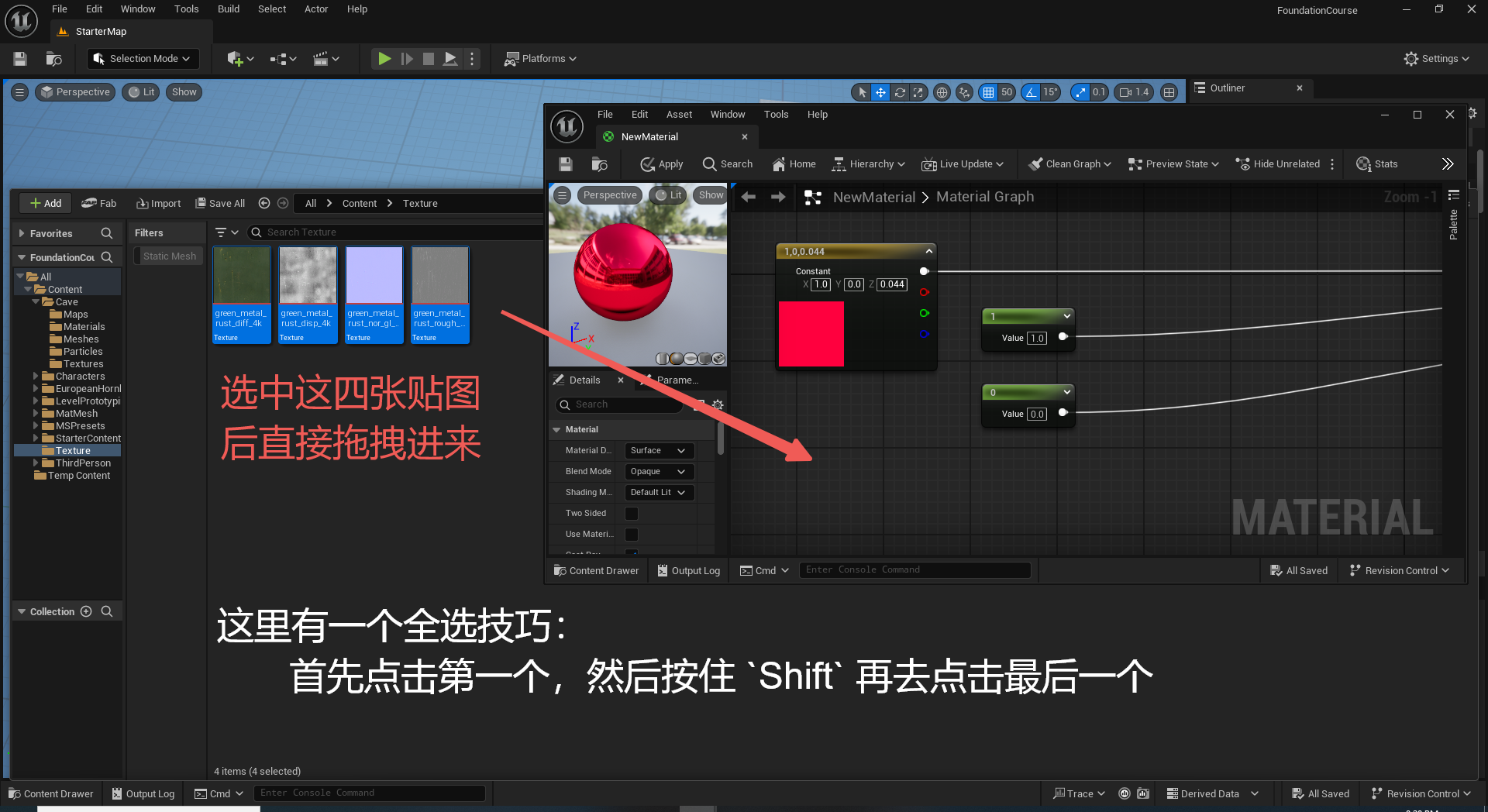Click the Add button in content browser
This screenshot has height=812, width=1488.
point(45,204)
